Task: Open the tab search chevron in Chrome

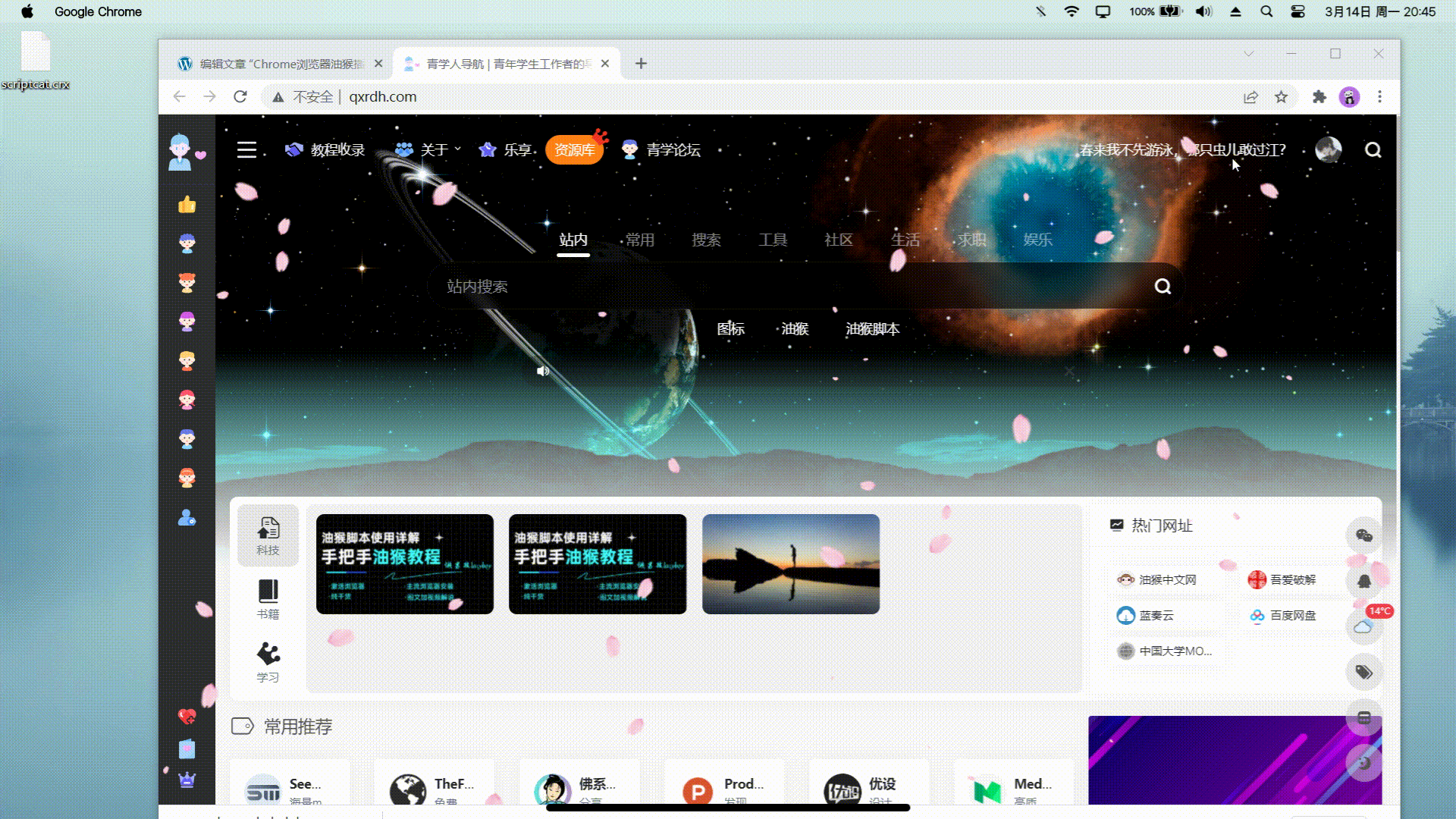Action: [x=1248, y=54]
